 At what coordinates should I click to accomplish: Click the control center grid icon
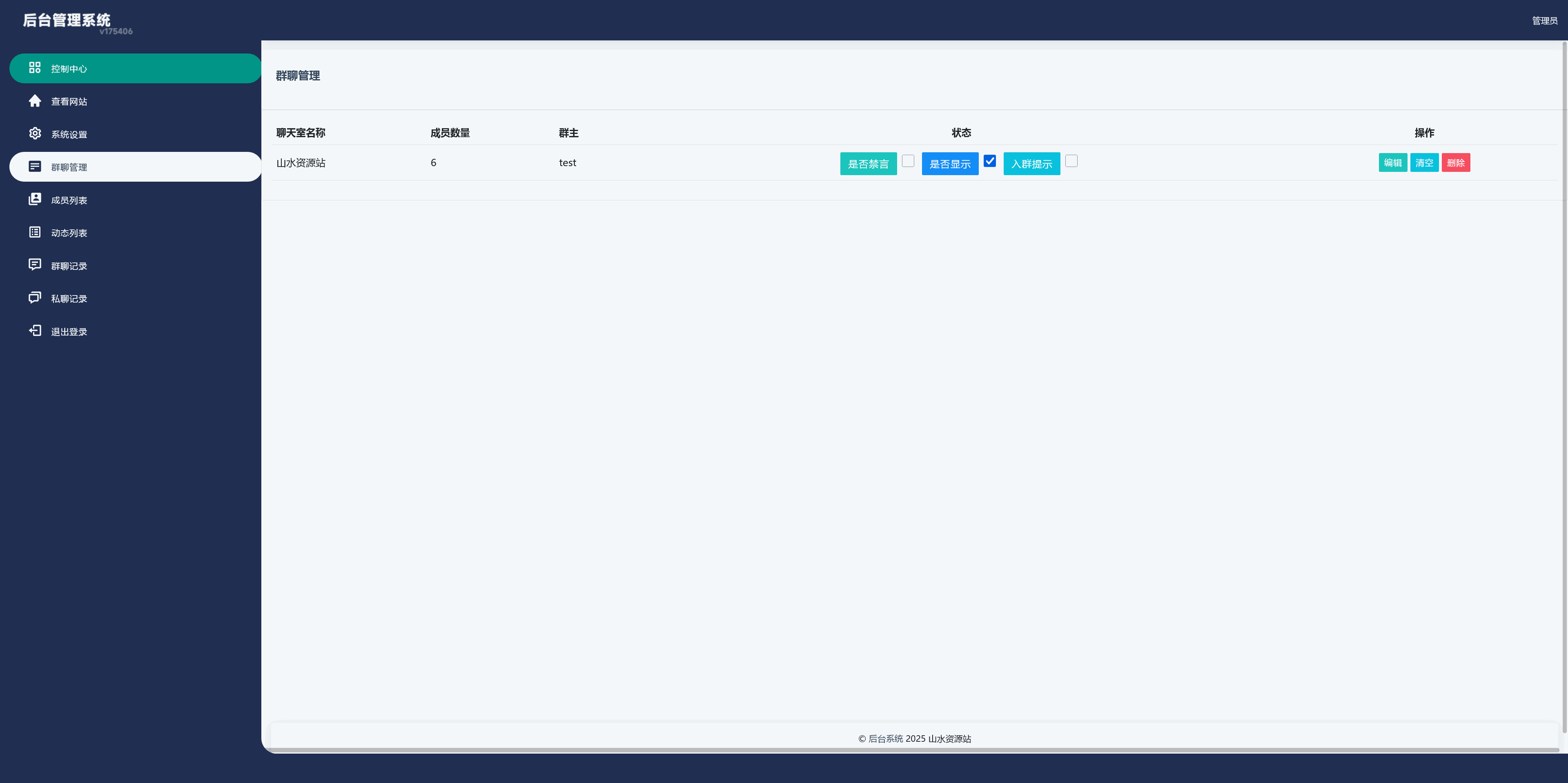point(35,67)
